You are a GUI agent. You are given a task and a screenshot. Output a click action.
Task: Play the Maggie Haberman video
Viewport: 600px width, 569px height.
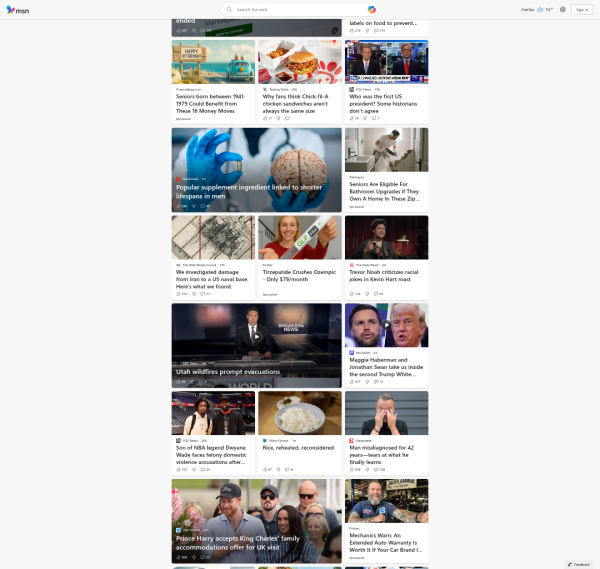386,325
